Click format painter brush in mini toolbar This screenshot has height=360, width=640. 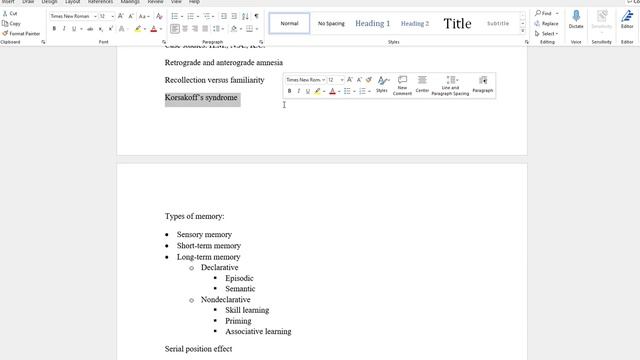369,80
